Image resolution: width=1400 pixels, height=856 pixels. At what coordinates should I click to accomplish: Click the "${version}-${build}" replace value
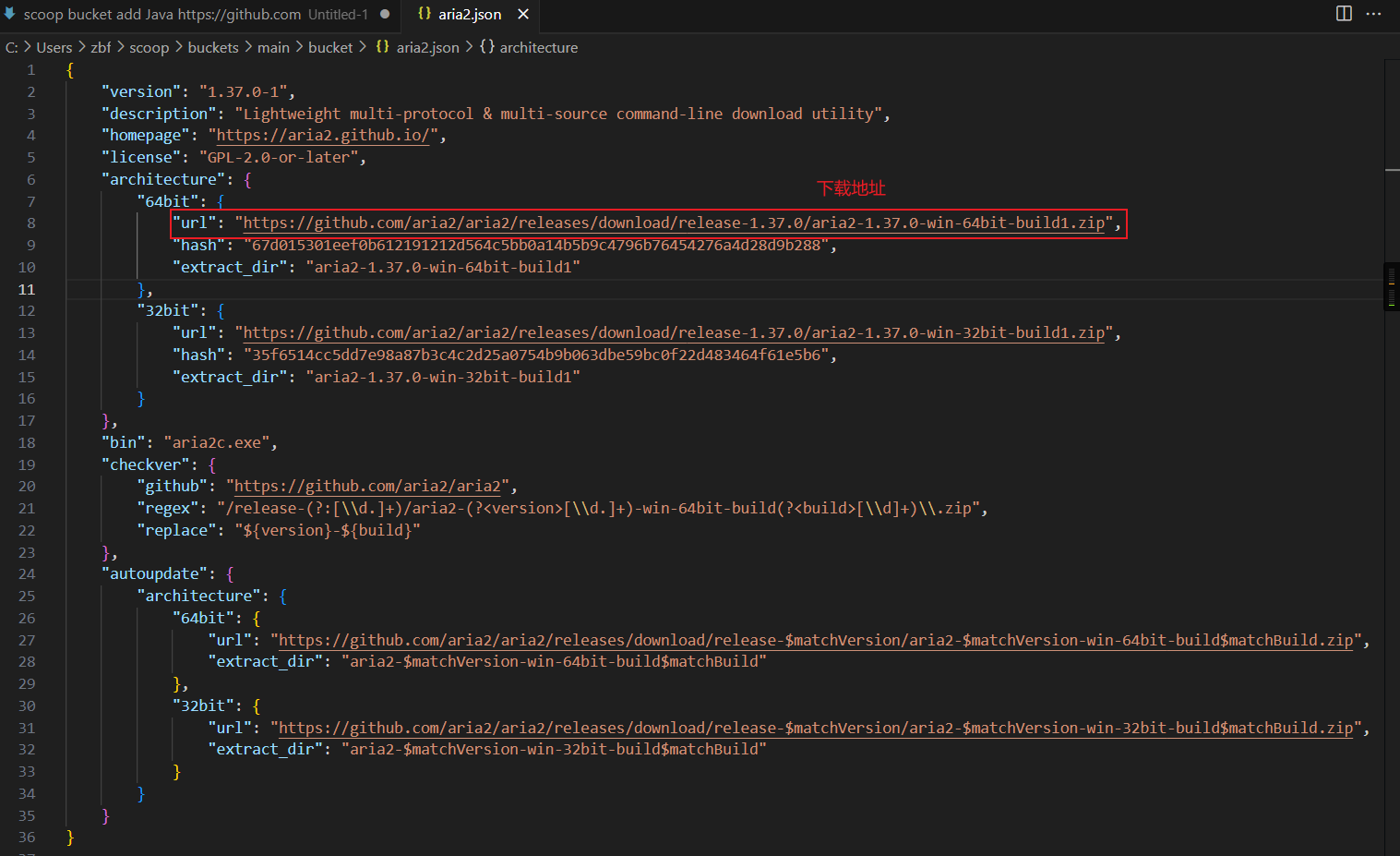coord(328,530)
